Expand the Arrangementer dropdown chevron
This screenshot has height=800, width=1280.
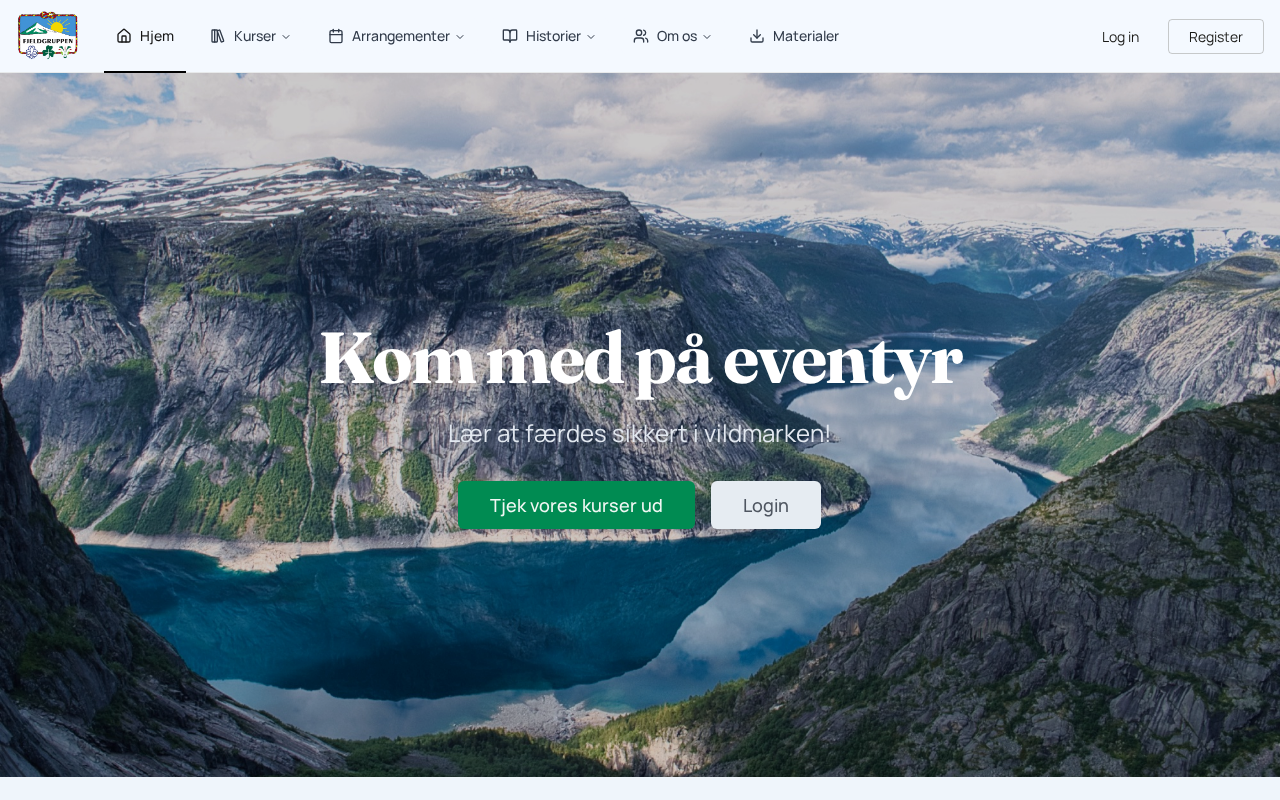pyautogui.click(x=460, y=37)
